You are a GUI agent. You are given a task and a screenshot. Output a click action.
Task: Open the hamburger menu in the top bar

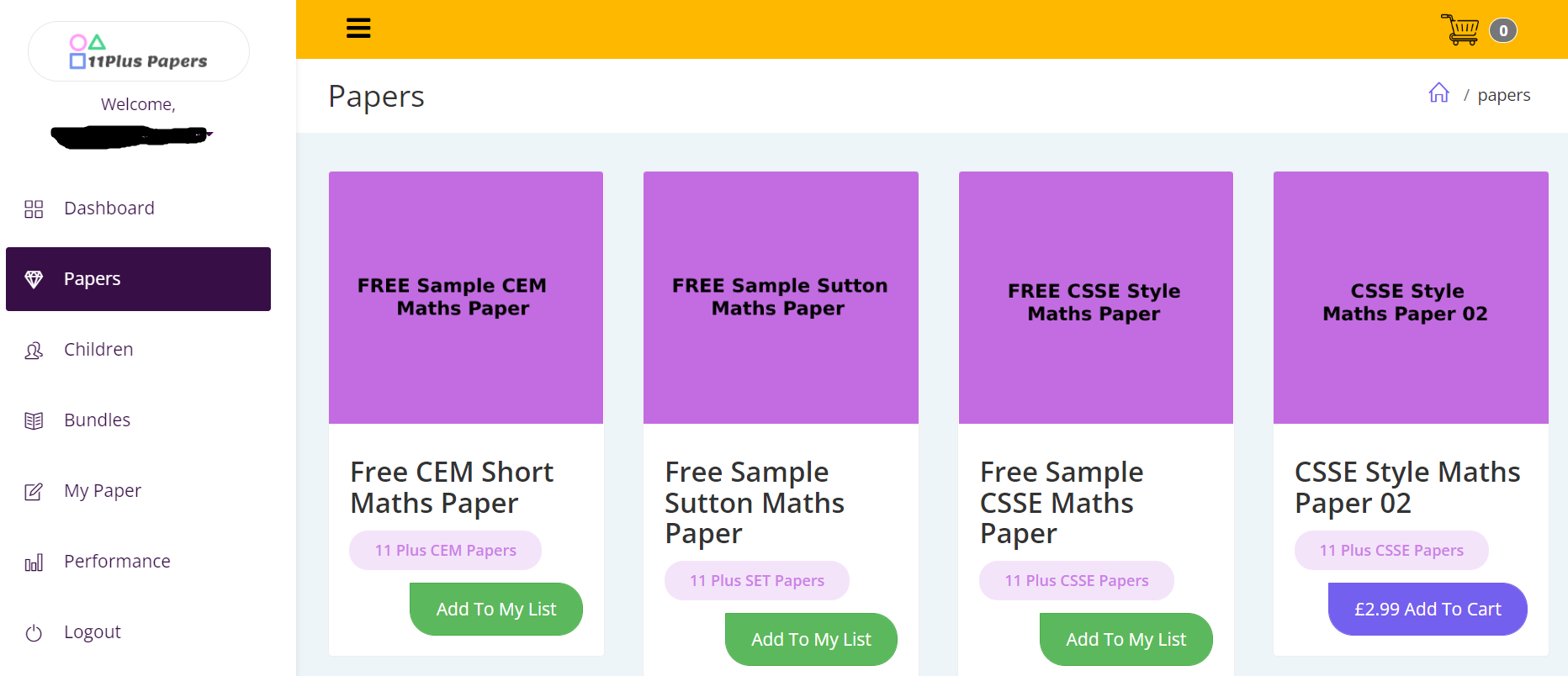[x=358, y=28]
